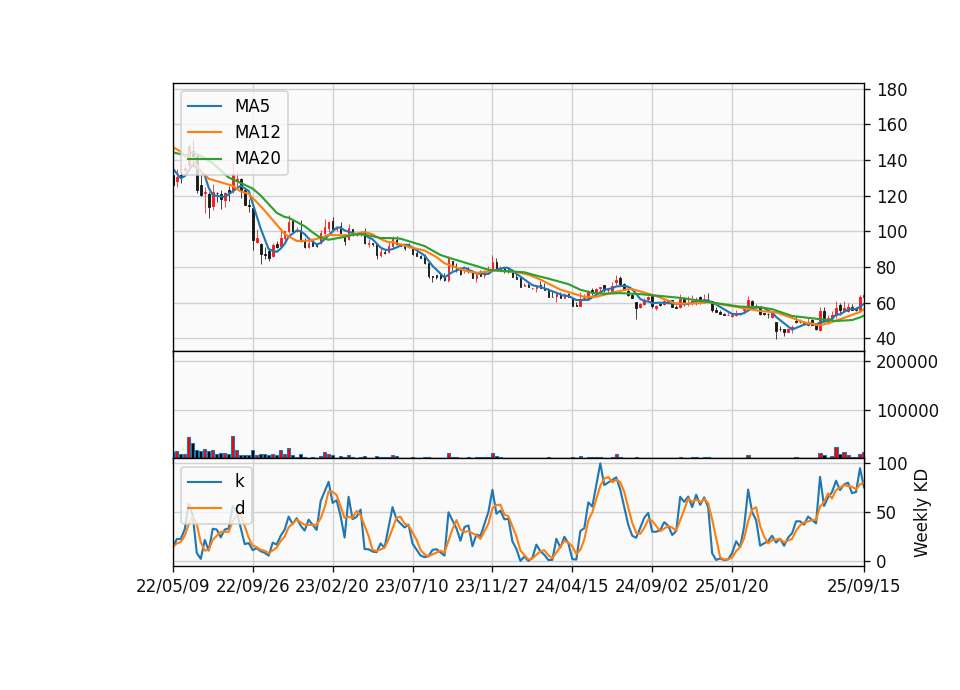
Task: Click the 23/07/10 date tick label
Action: [412, 586]
